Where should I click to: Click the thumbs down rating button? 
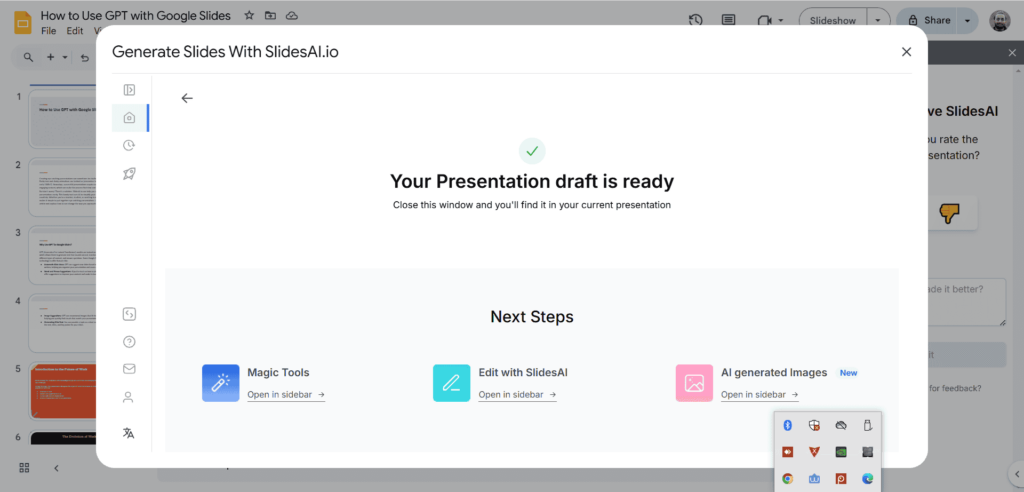coord(949,213)
